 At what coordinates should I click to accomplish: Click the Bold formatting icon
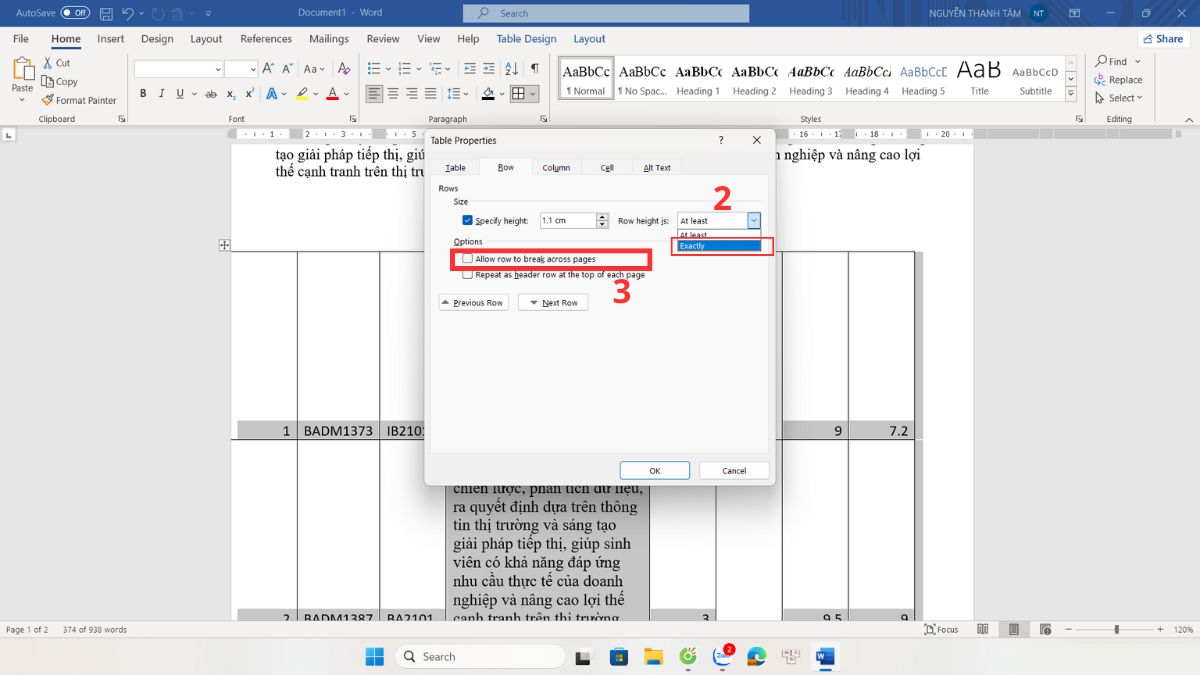pos(143,93)
